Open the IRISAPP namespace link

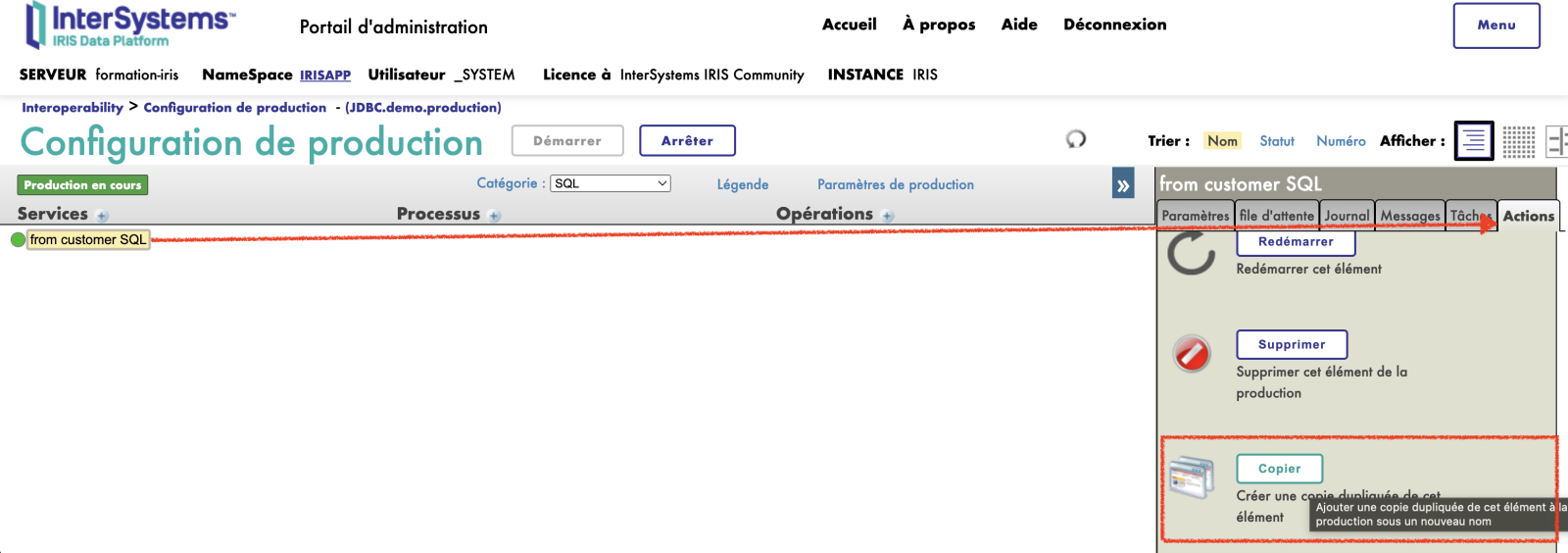point(324,75)
